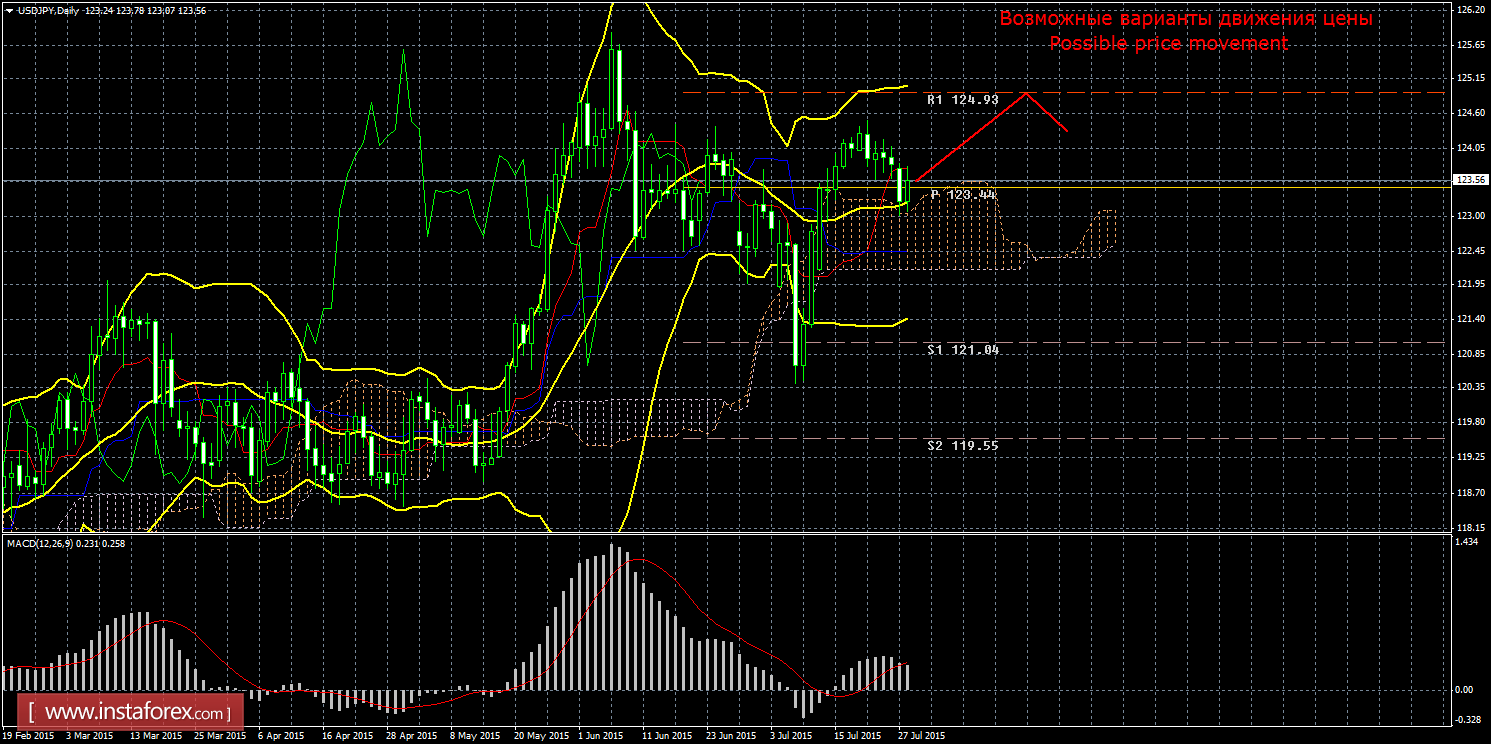Click the 3 Jul 2015 date label
The height and width of the screenshot is (744, 1491).
pos(793,735)
